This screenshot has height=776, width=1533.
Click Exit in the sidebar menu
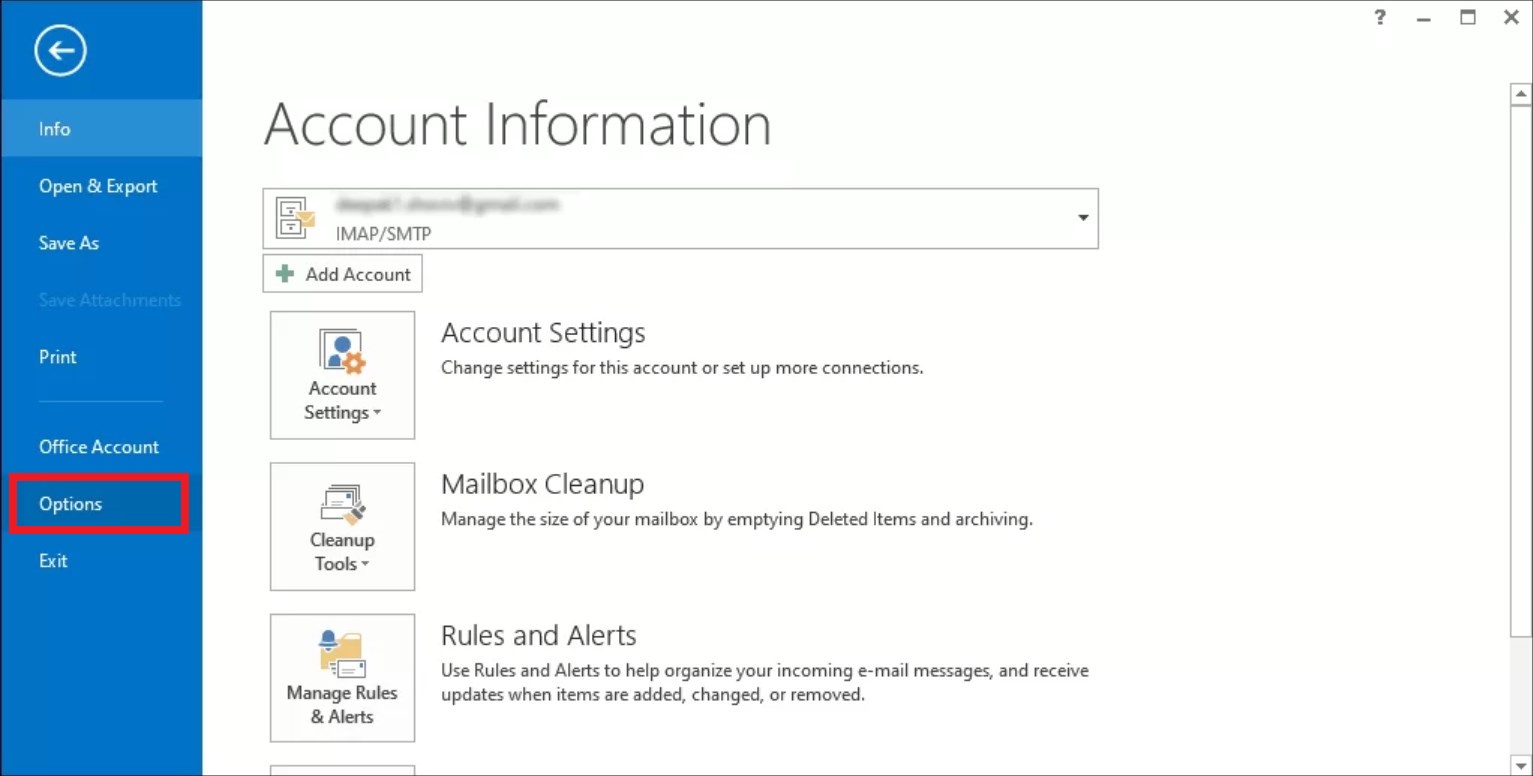54,561
